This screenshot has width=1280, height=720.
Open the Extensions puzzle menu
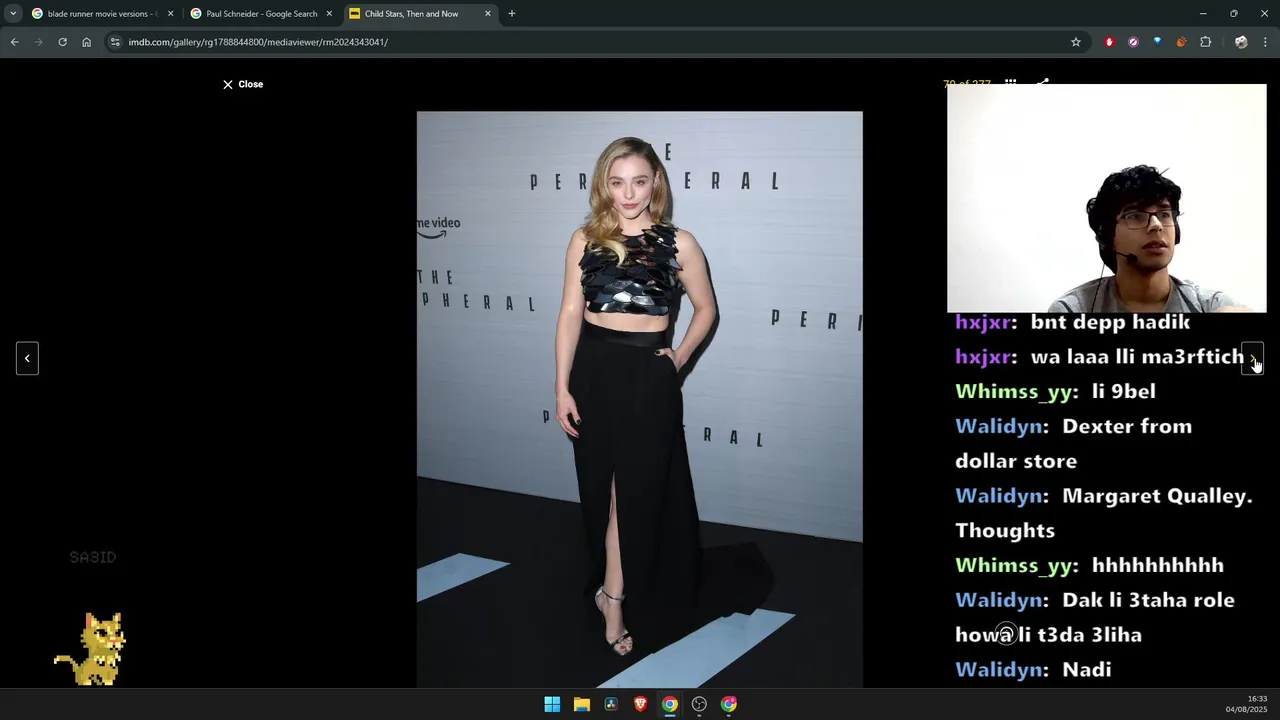point(1205,42)
